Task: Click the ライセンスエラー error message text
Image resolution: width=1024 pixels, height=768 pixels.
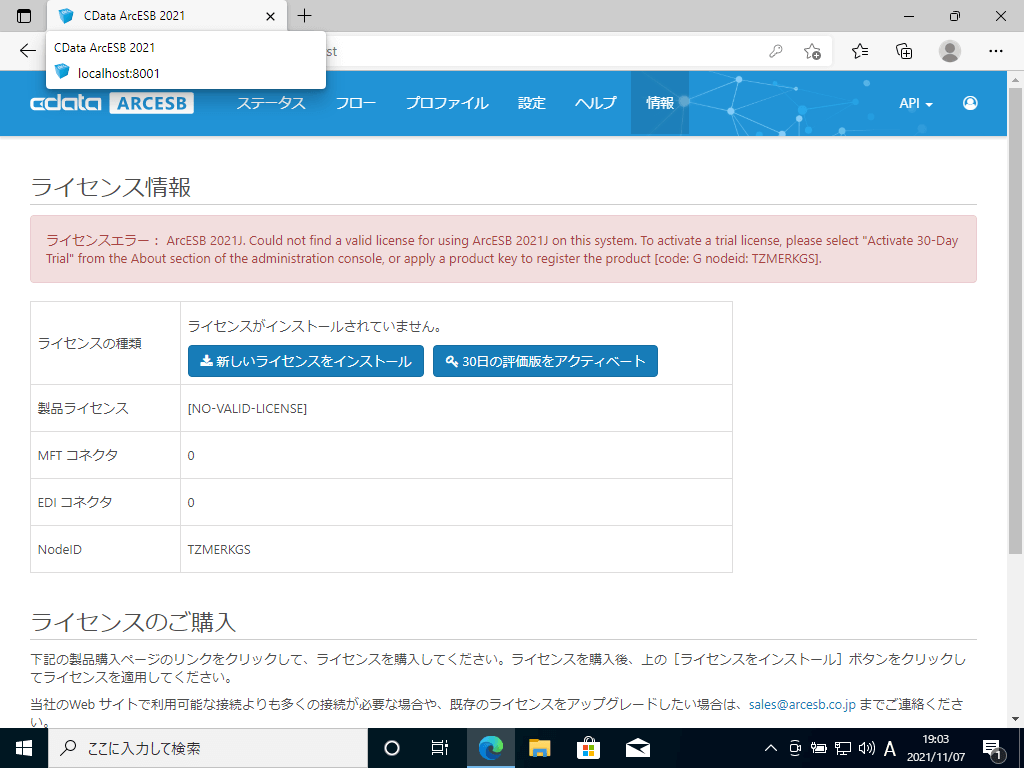Action: [x=502, y=249]
